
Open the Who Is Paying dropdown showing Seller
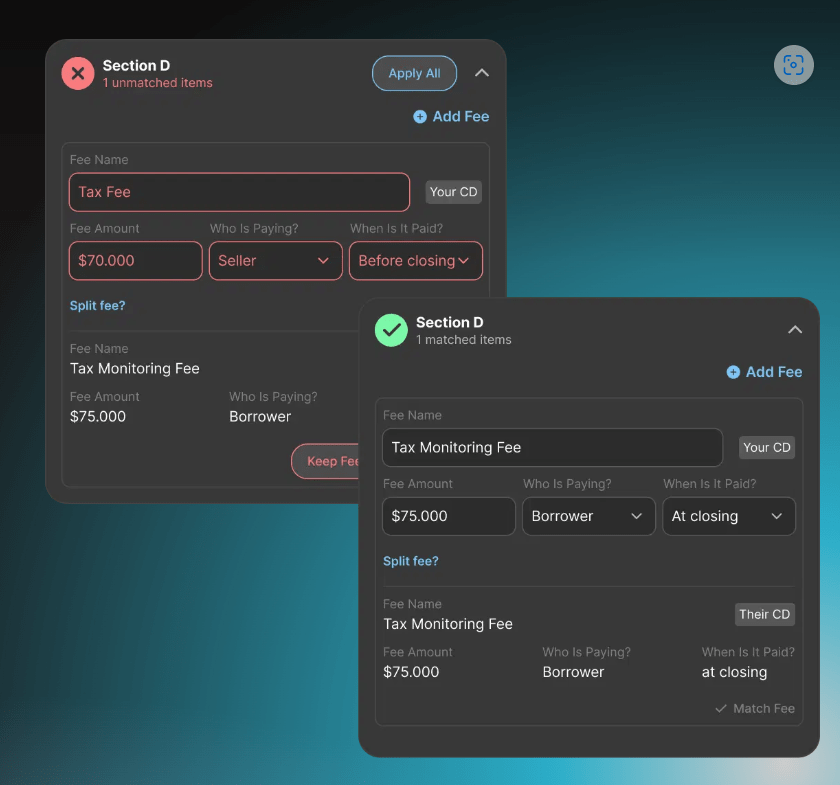(x=276, y=261)
